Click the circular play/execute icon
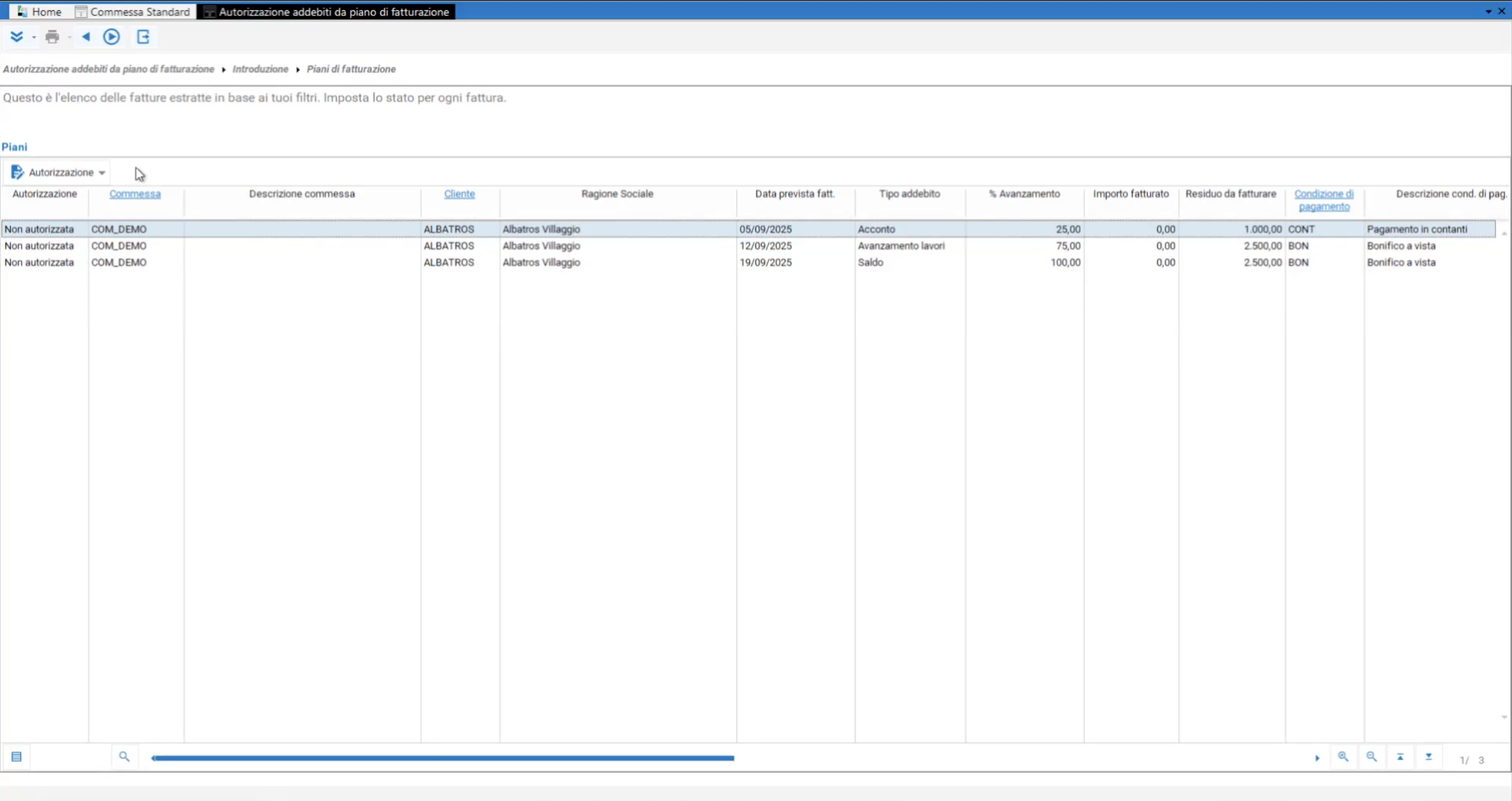This screenshot has width=1512, height=801. pyautogui.click(x=112, y=37)
